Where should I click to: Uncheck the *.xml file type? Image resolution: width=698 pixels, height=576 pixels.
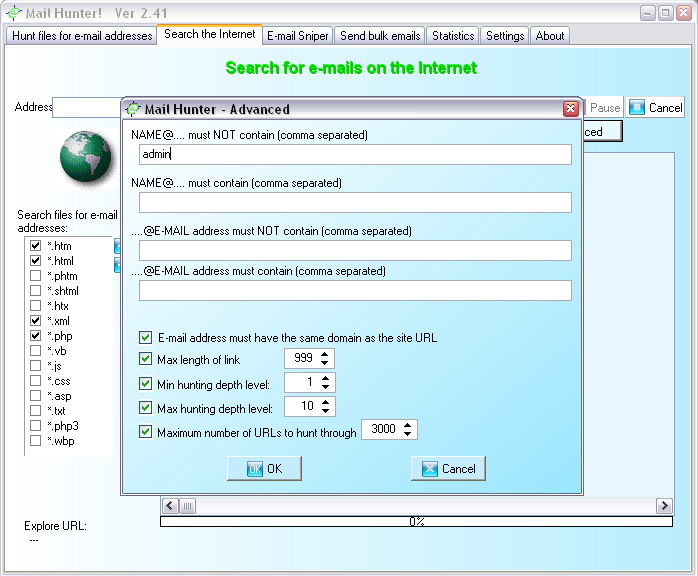coord(36,320)
